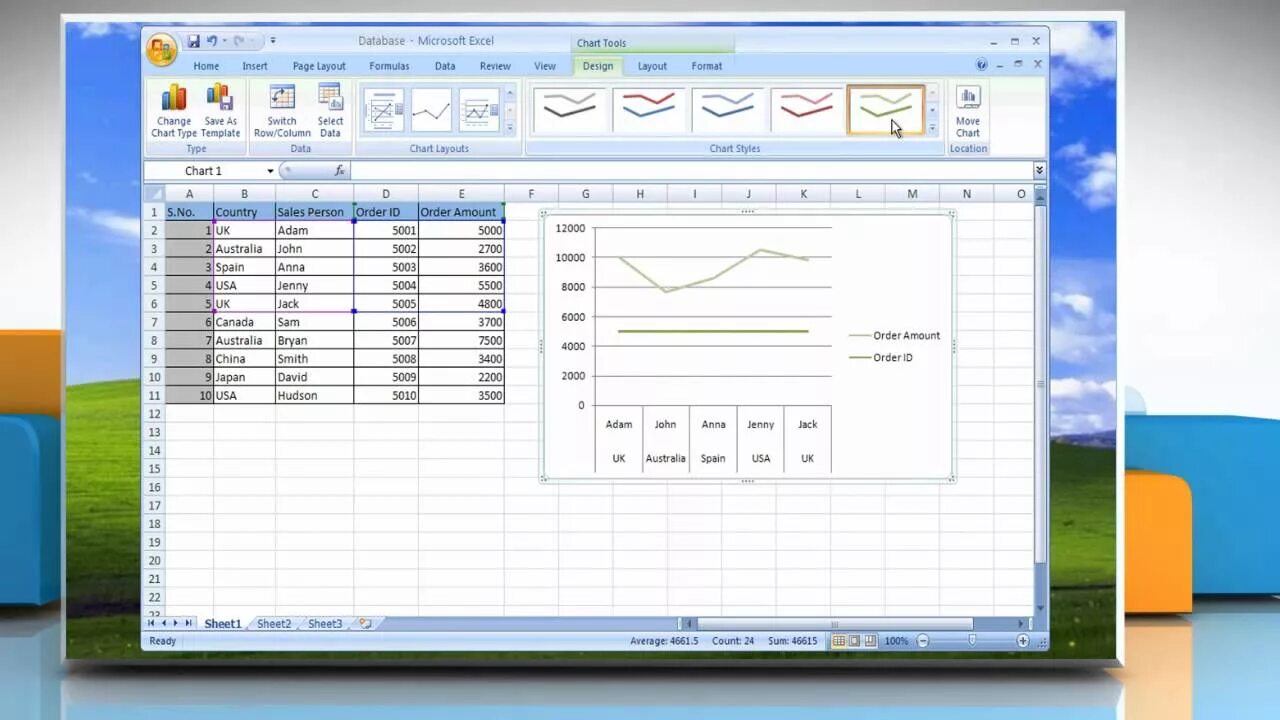Open the Name Box dropdown arrow
Viewport: 1280px width, 720px height.
pos(270,171)
